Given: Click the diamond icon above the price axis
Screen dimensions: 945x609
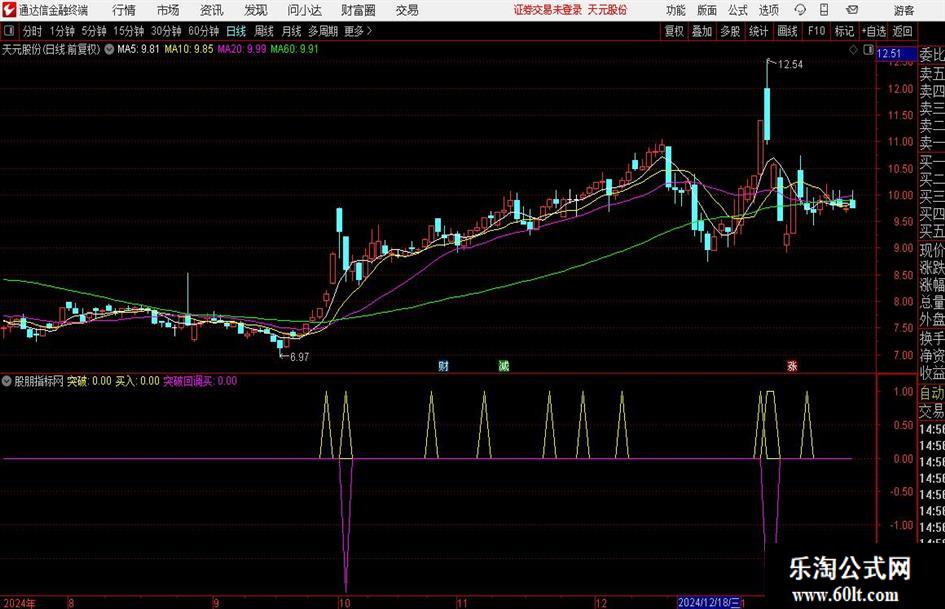Looking at the screenshot, I should pos(853,50).
